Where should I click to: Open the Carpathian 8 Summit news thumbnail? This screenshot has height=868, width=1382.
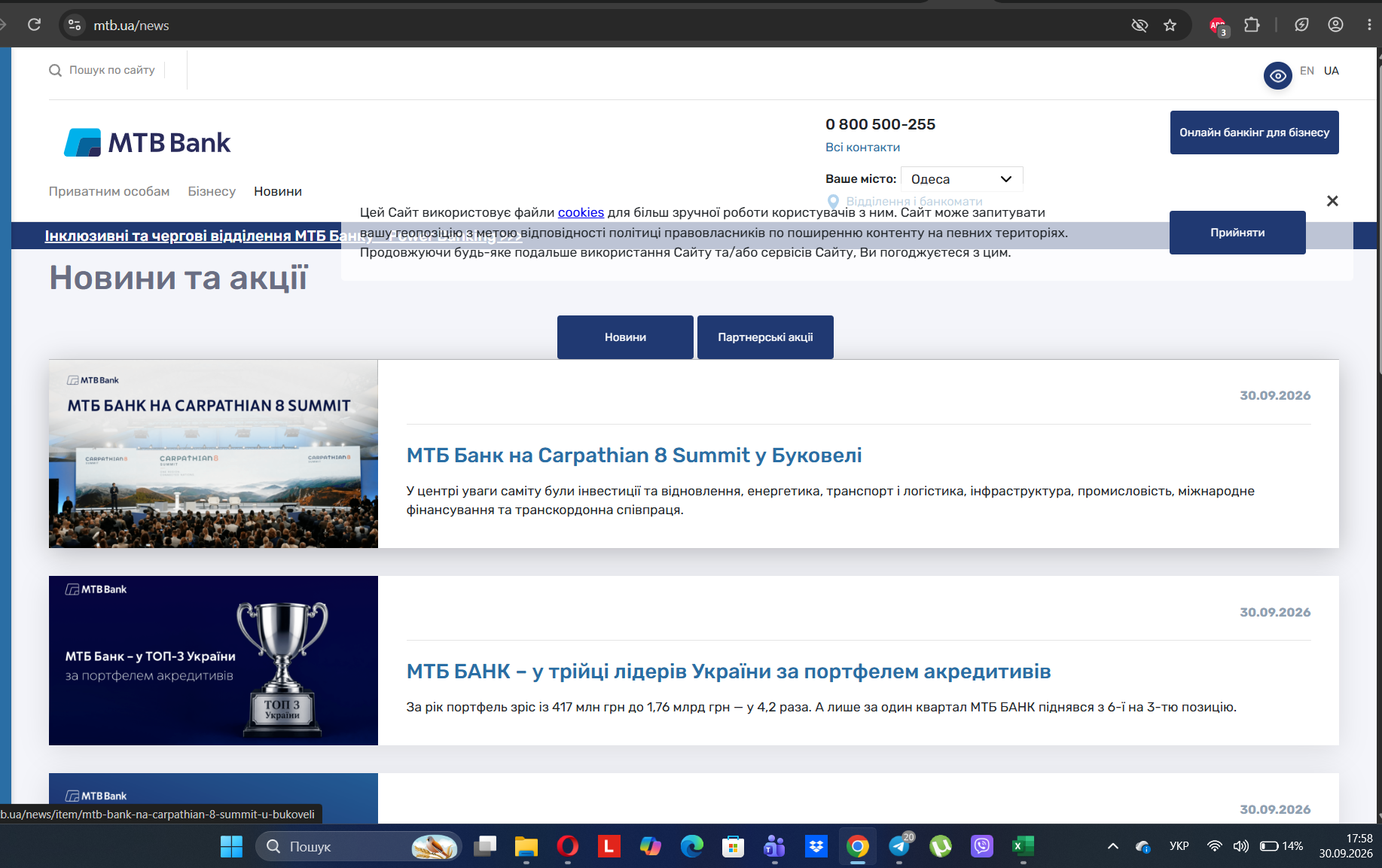(213, 454)
